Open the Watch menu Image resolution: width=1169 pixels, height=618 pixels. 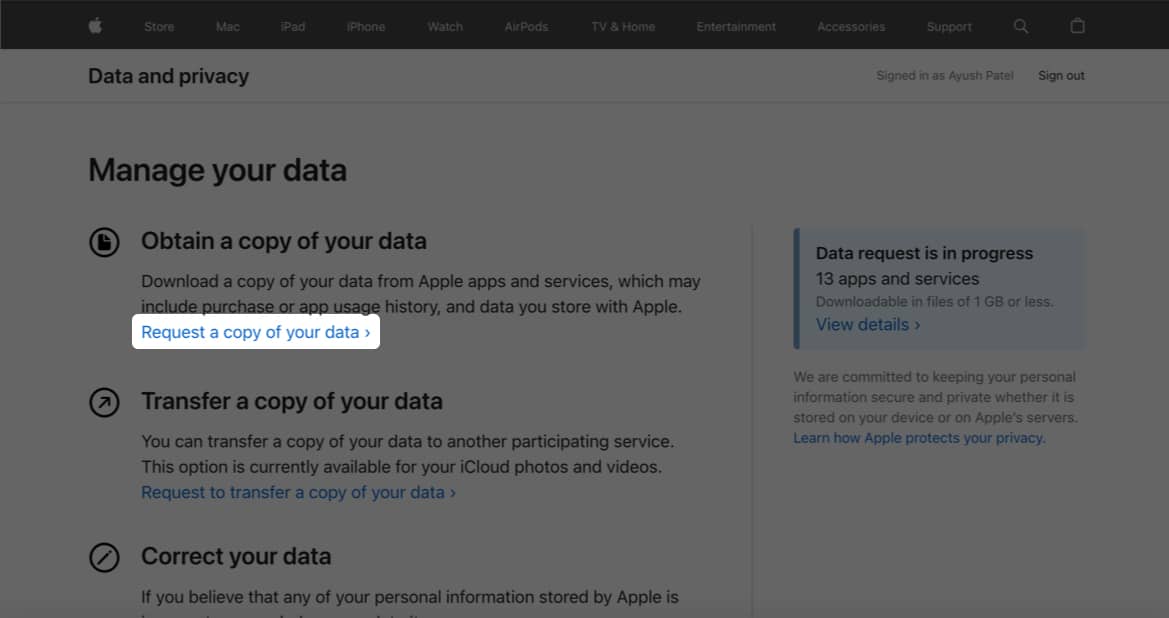click(x=445, y=27)
